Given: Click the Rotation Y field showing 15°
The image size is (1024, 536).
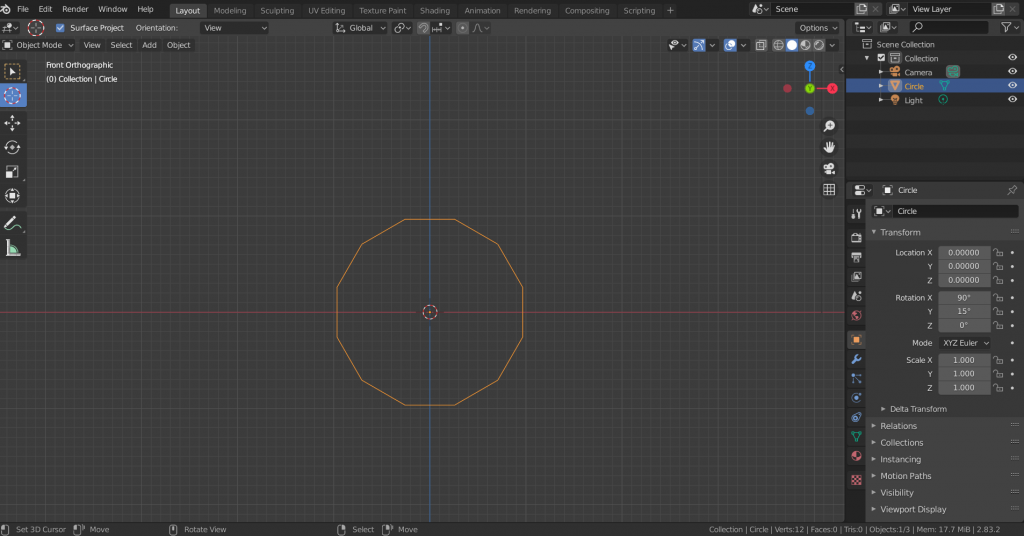Looking at the screenshot, I should click(964, 311).
